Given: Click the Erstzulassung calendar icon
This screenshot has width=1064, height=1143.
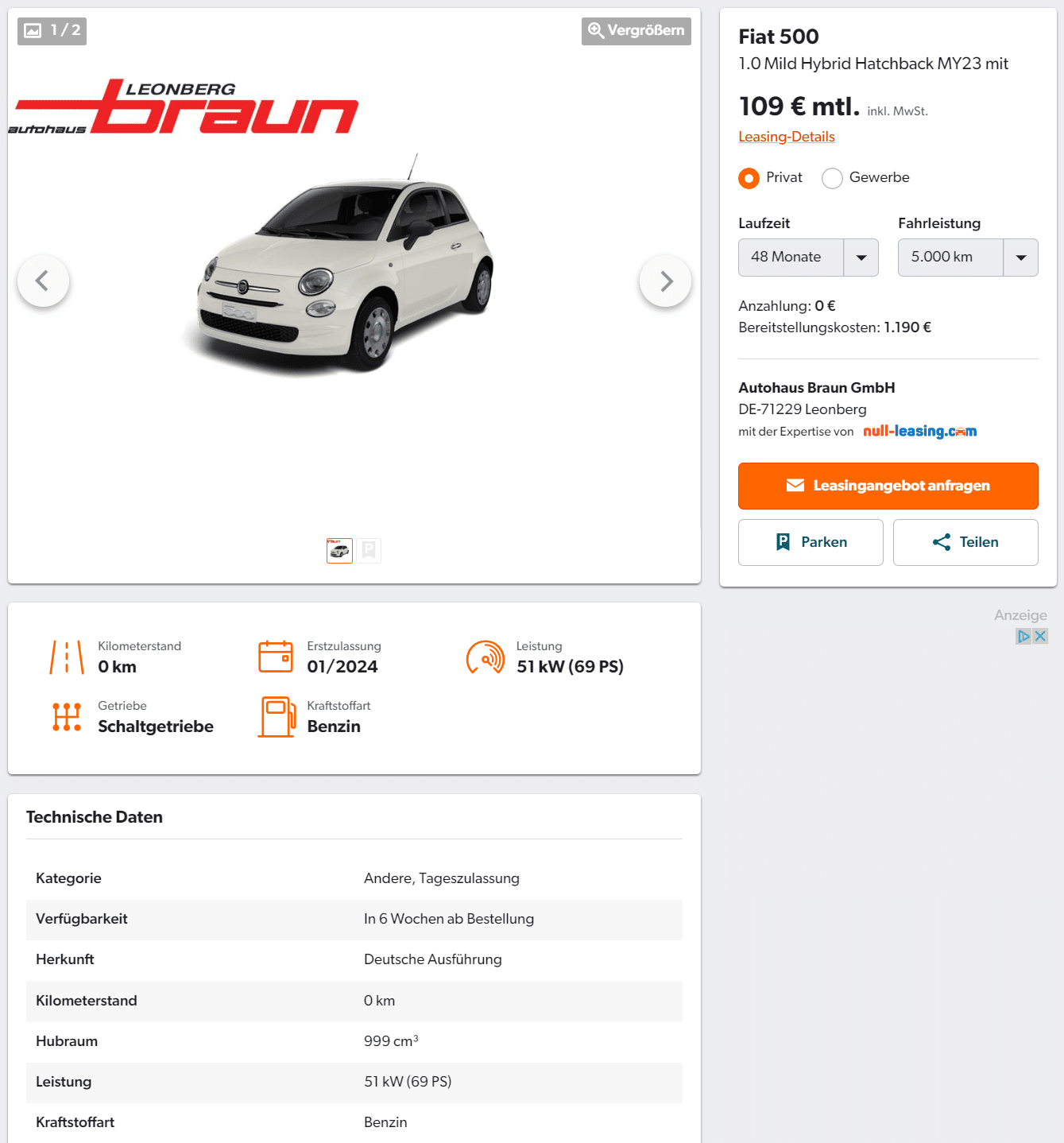Looking at the screenshot, I should (x=276, y=657).
